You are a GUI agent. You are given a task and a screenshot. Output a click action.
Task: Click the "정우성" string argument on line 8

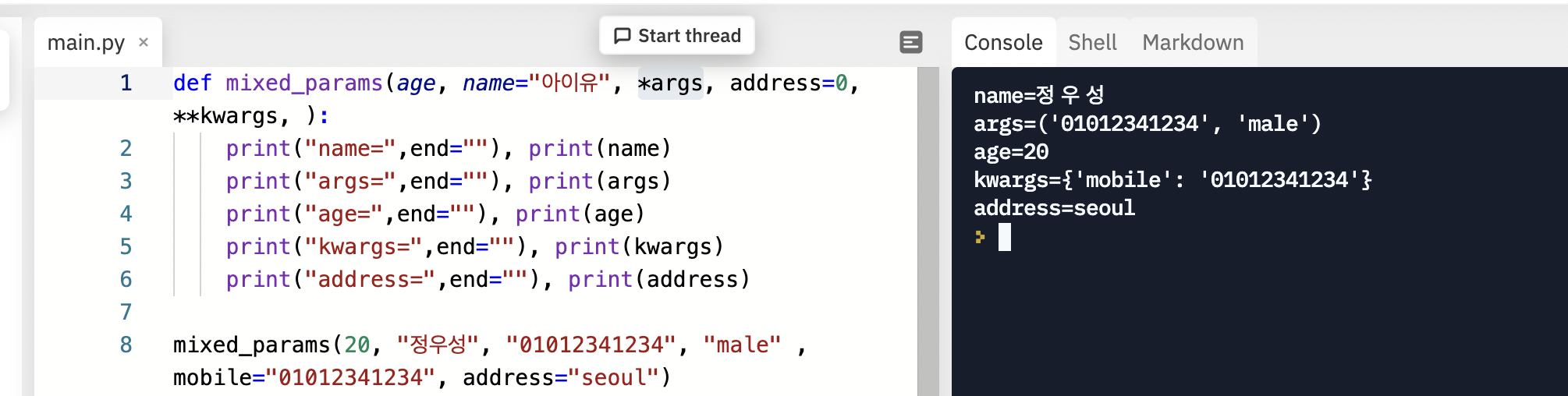[x=438, y=345]
